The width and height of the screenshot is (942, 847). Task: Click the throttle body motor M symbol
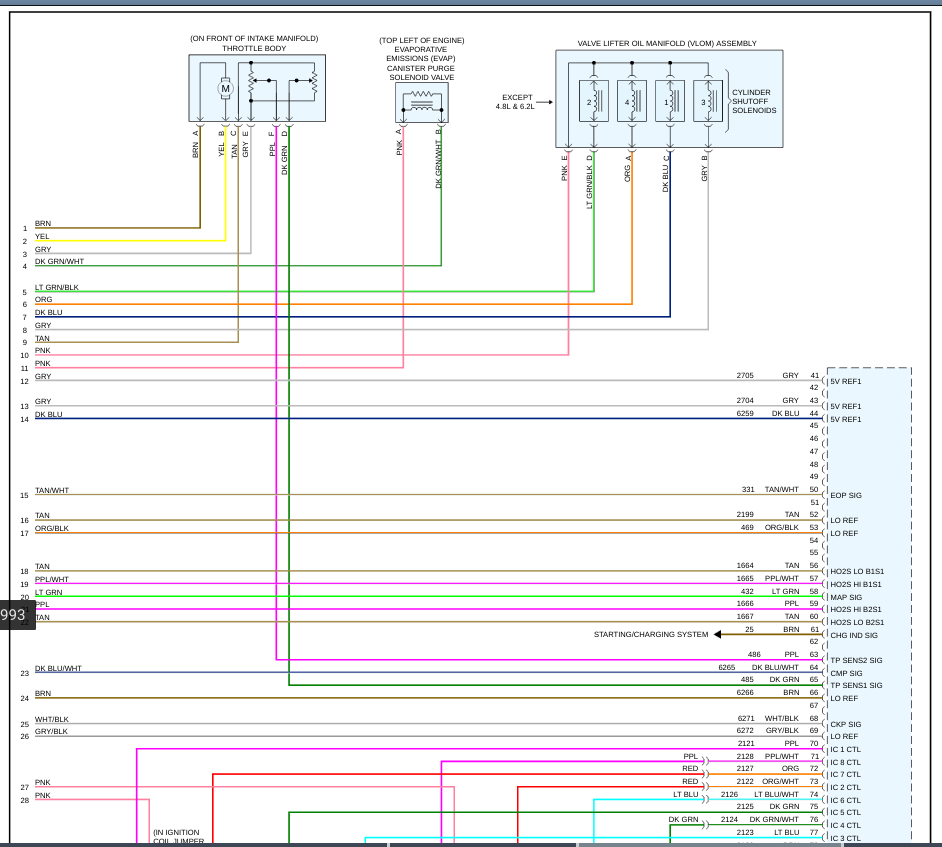click(x=225, y=89)
